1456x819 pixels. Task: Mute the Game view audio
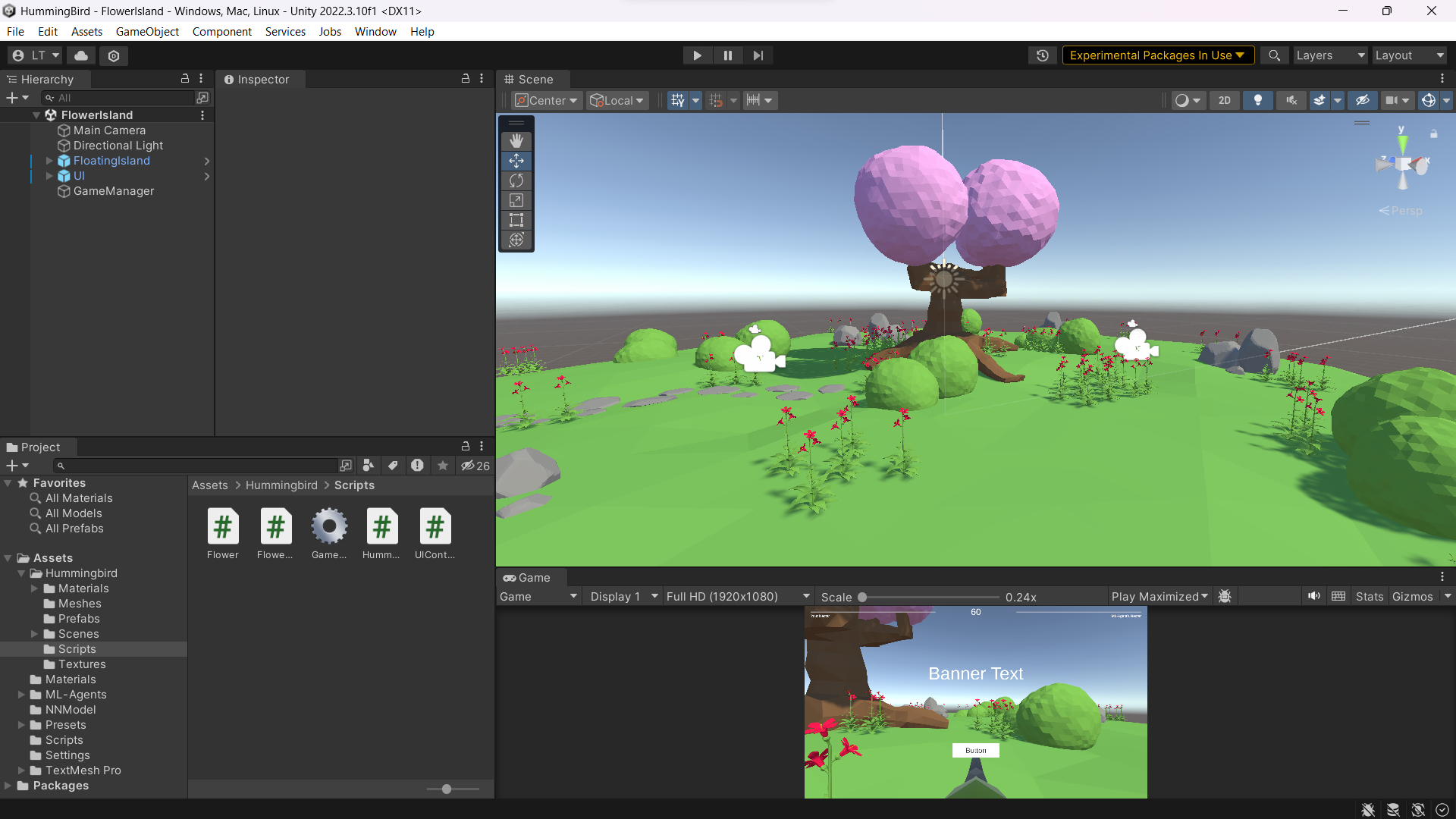[x=1313, y=596]
